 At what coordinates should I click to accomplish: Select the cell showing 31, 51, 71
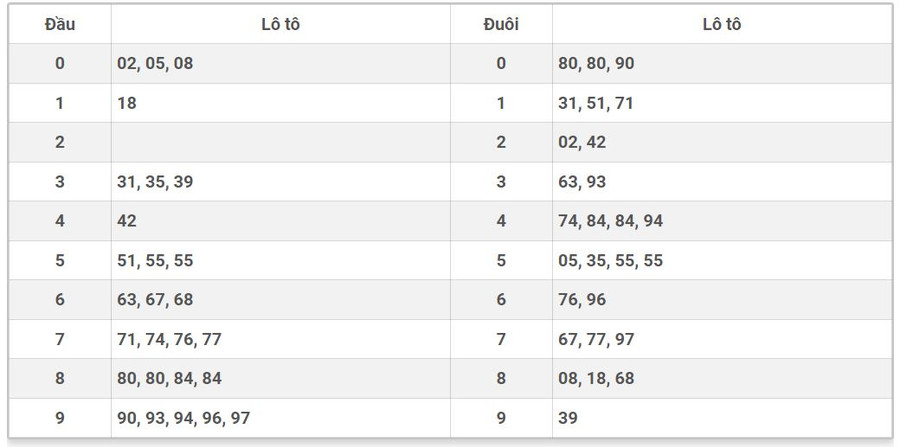click(596, 103)
